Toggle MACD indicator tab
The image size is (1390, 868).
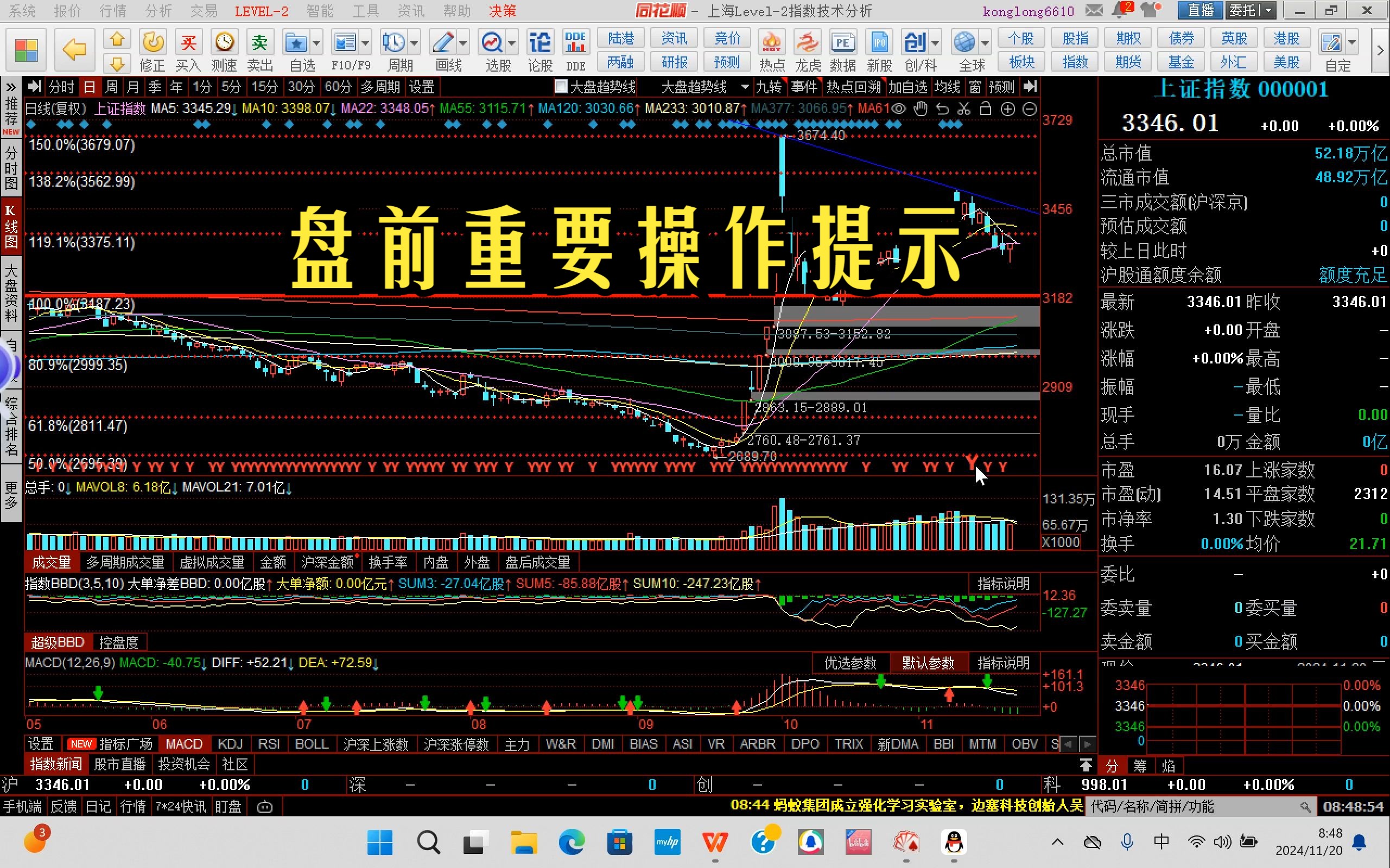184,744
